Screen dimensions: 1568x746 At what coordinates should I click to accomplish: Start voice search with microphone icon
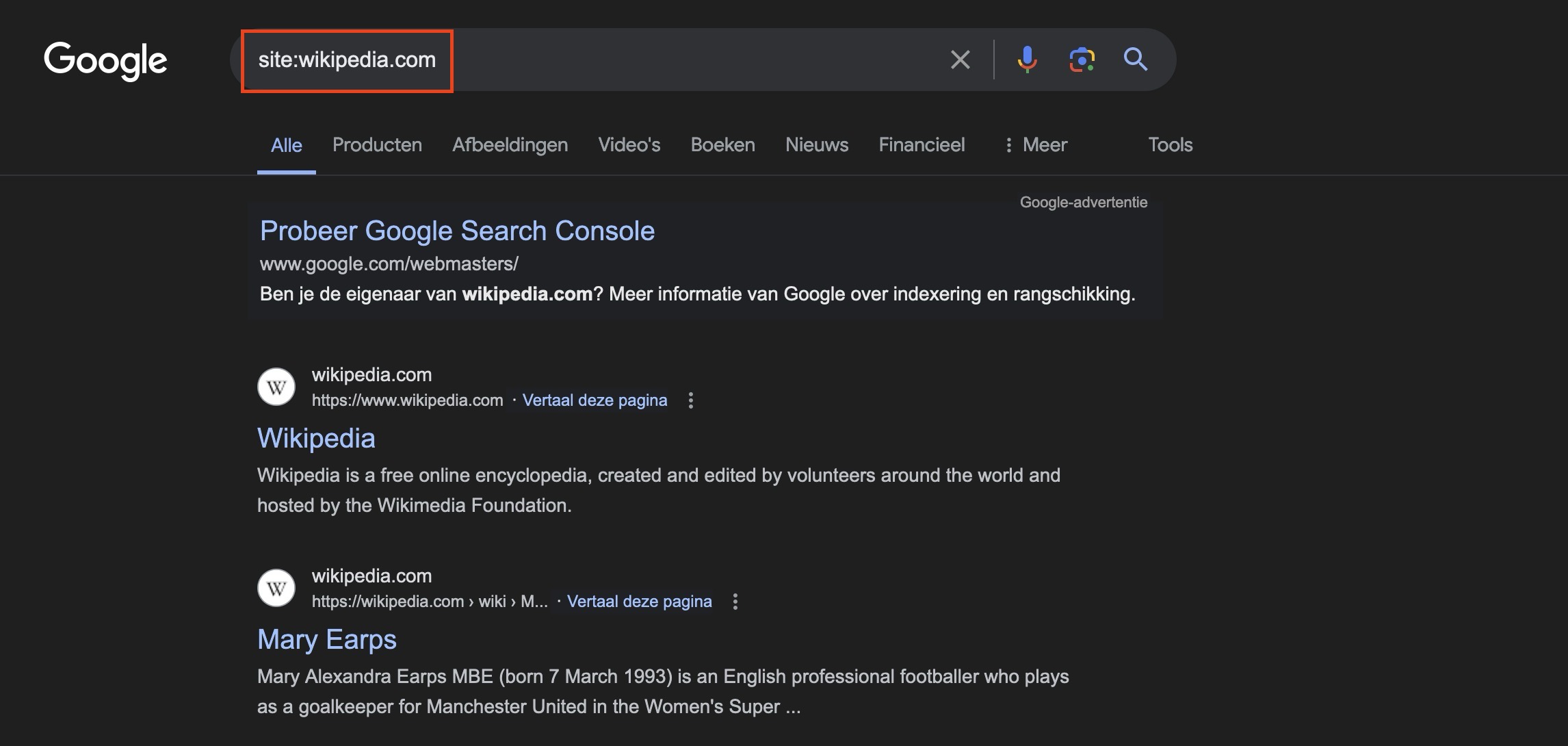click(1027, 60)
